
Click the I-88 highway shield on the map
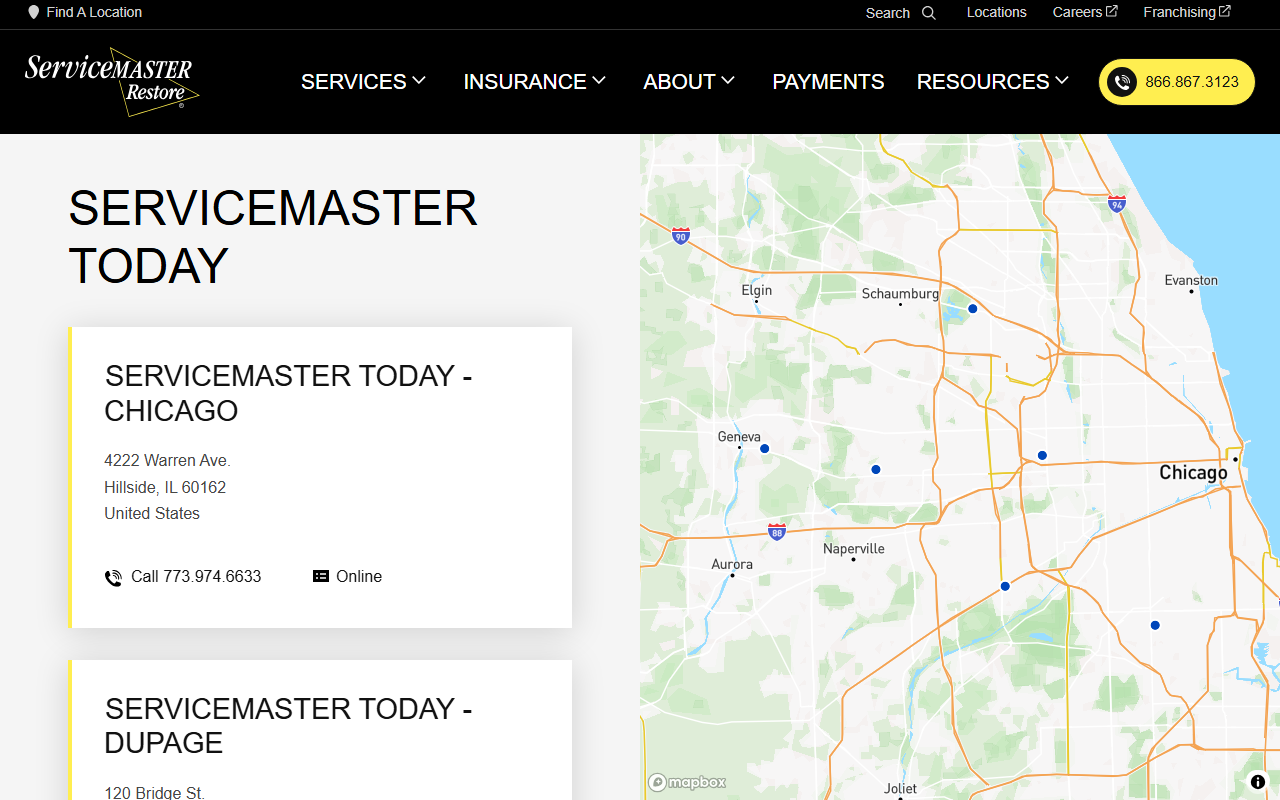point(777,531)
